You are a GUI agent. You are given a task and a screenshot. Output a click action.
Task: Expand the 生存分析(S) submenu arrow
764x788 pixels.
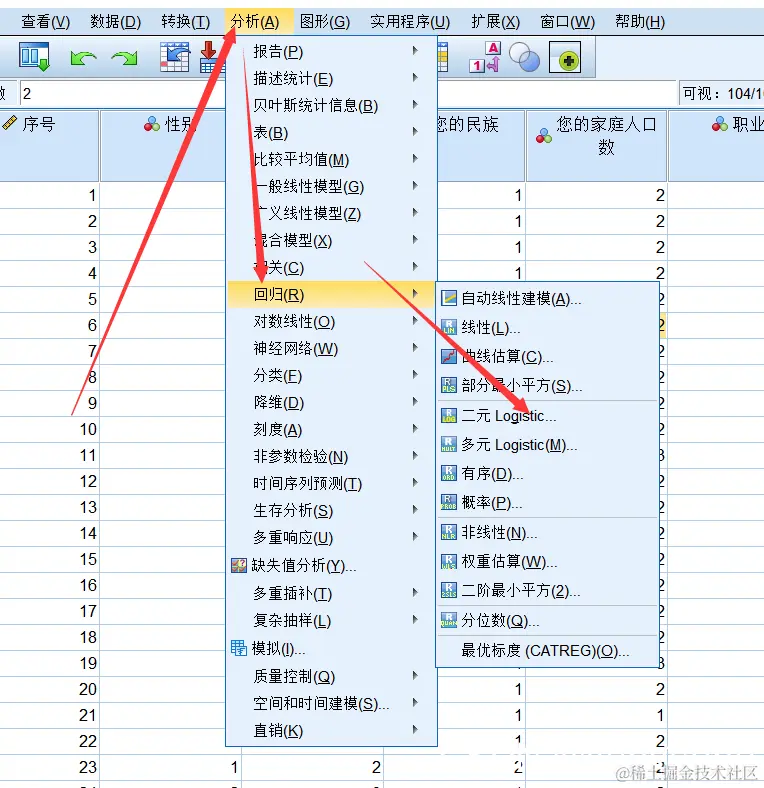tap(415, 510)
